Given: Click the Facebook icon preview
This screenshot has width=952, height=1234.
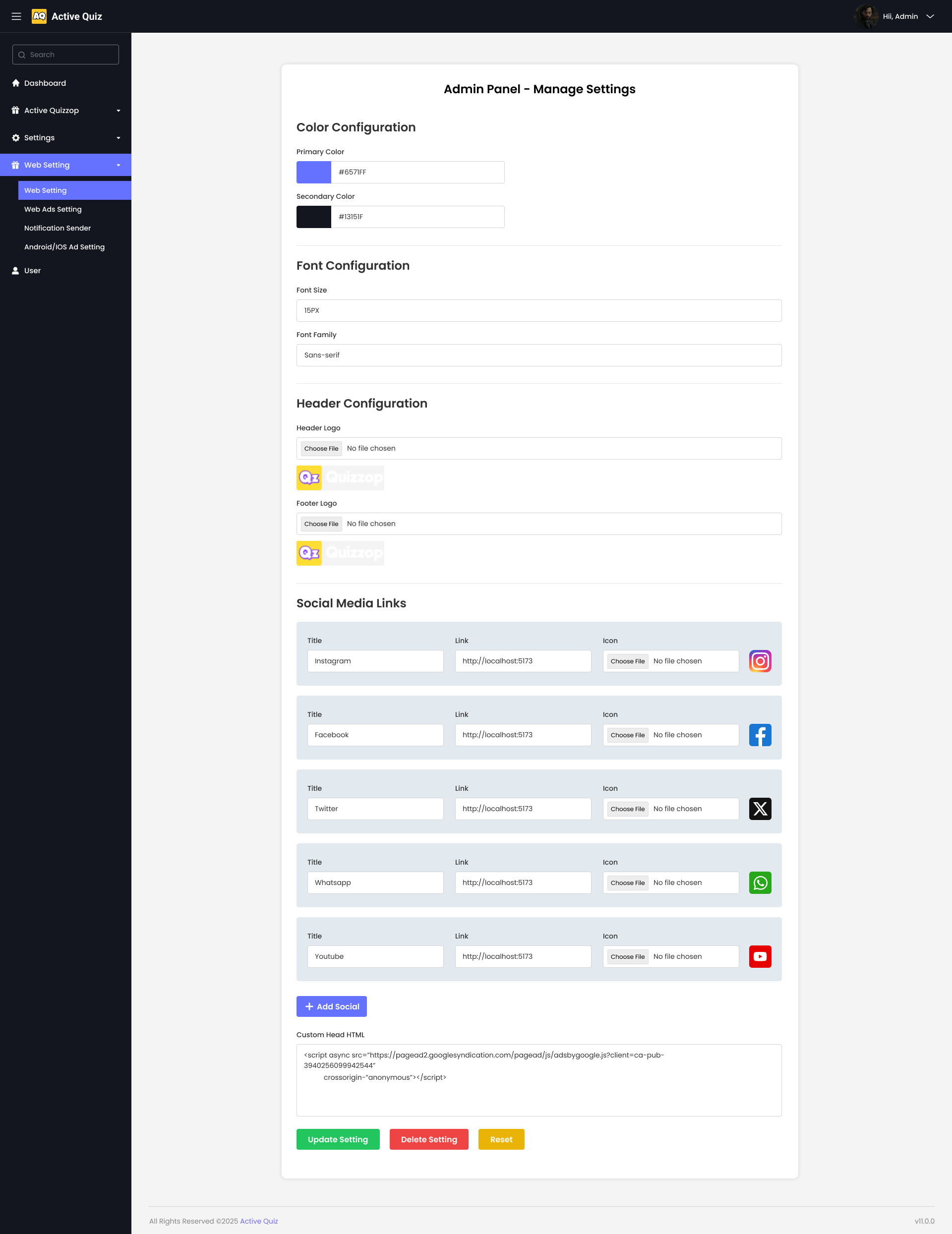Looking at the screenshot, I should [x=760, y=735].
